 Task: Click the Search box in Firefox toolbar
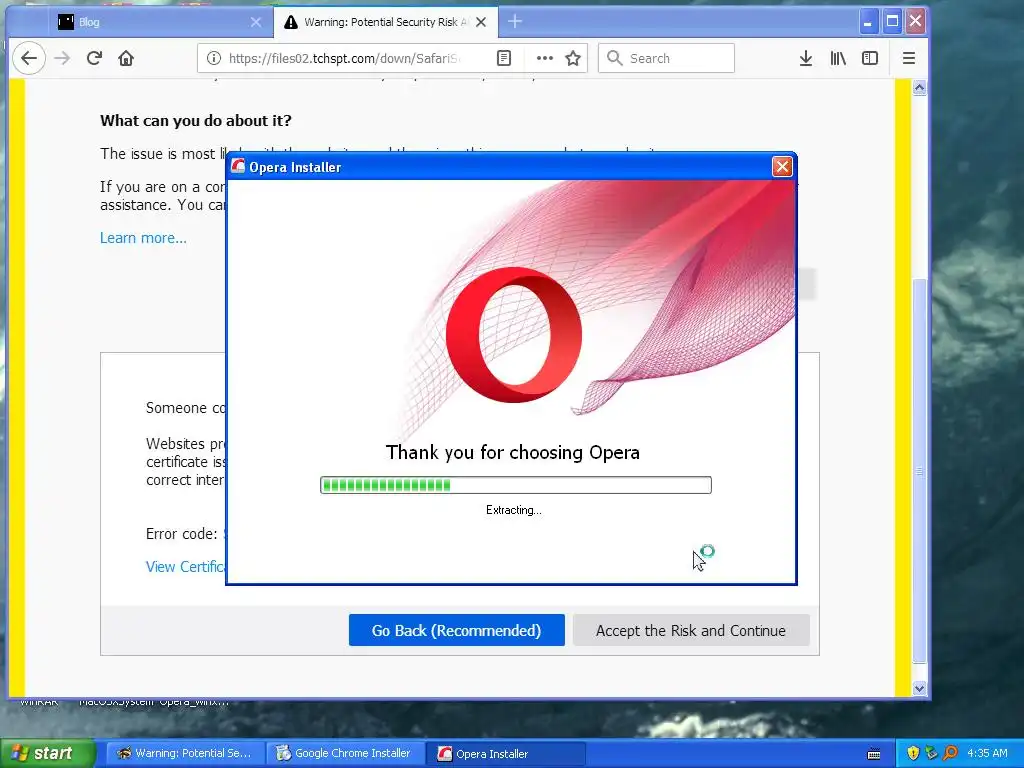(666, 58)
